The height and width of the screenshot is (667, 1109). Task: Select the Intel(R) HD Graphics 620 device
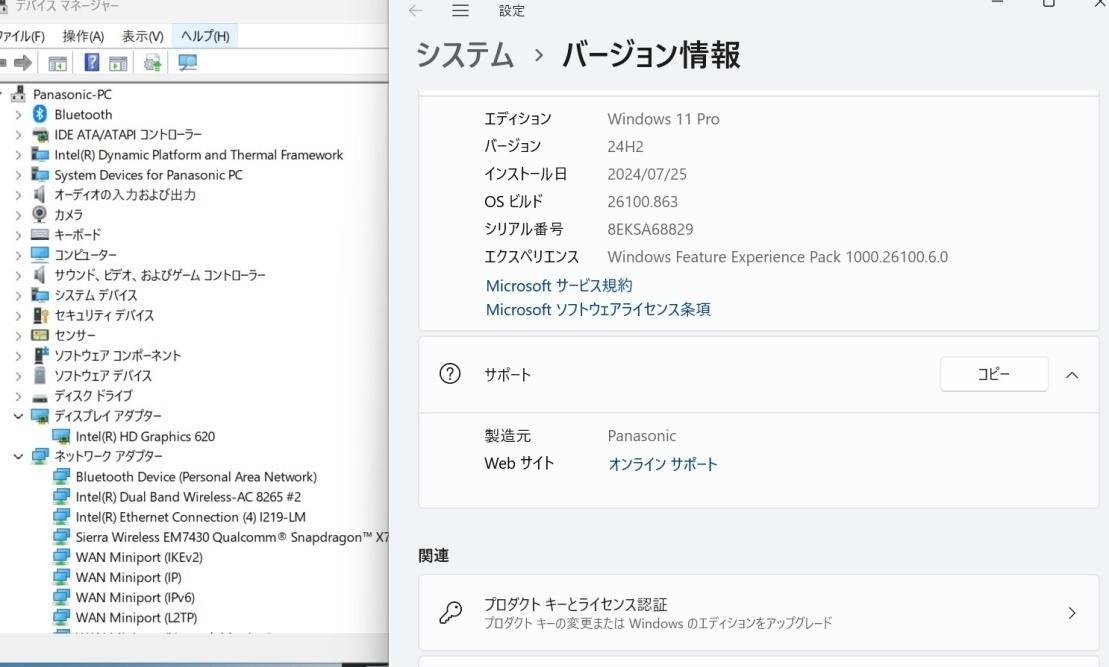pos(144,436)
